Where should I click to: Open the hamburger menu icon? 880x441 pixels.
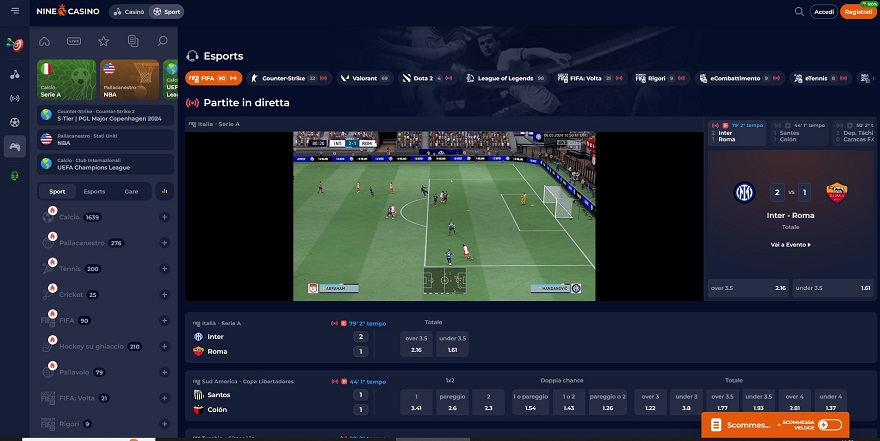click(15, 11)
